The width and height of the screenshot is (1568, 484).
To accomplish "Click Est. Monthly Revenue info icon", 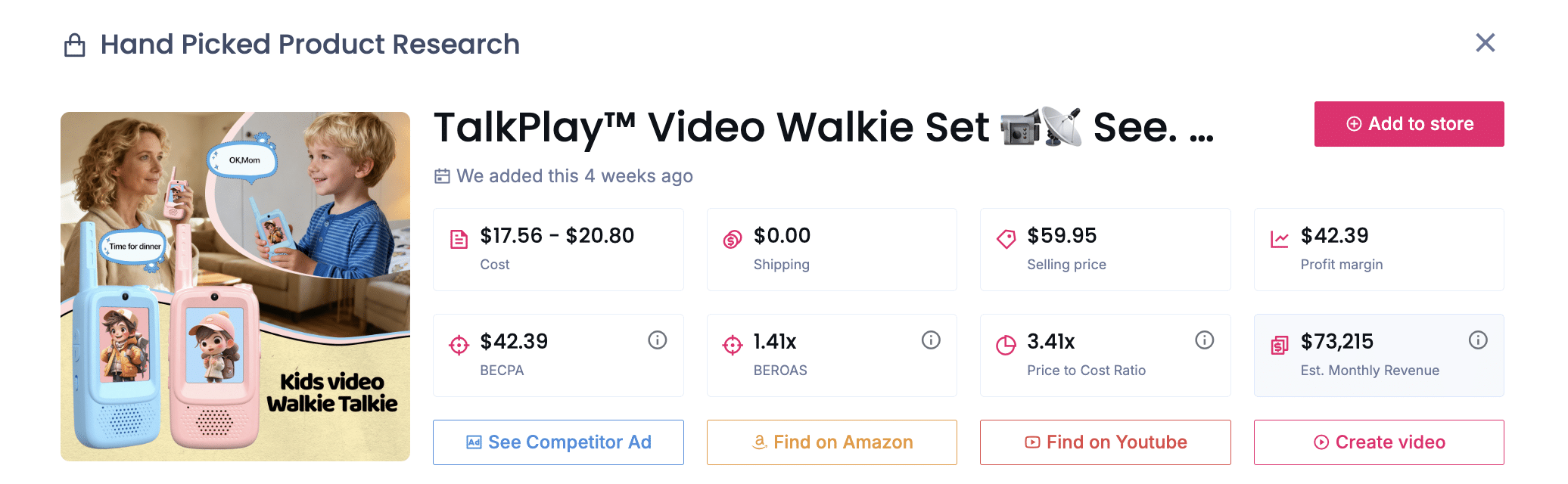I will [x=1477, y=340].
